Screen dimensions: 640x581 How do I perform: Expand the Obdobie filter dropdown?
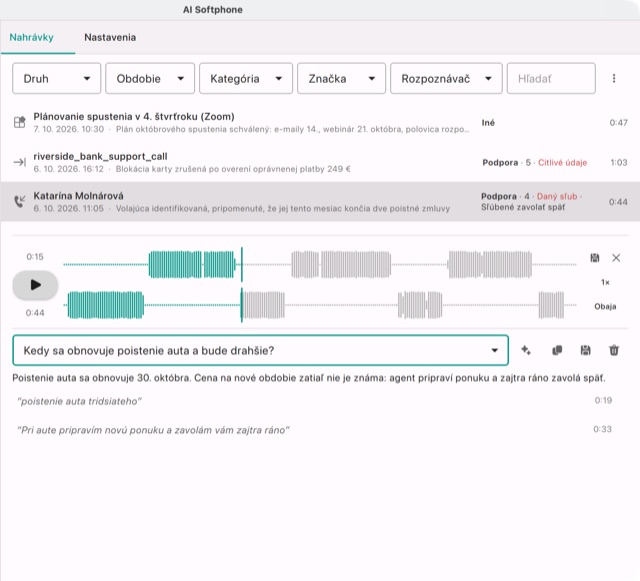150,78
